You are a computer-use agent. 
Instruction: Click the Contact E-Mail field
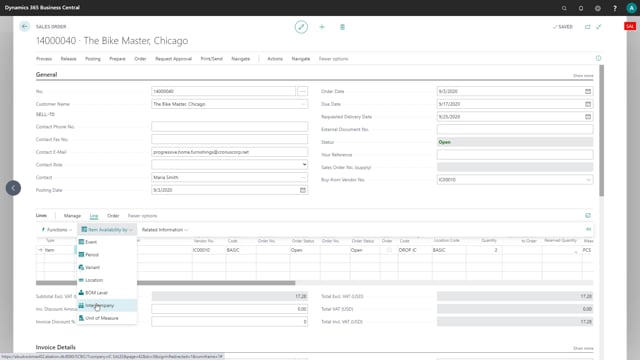click(x=229, y=152)
